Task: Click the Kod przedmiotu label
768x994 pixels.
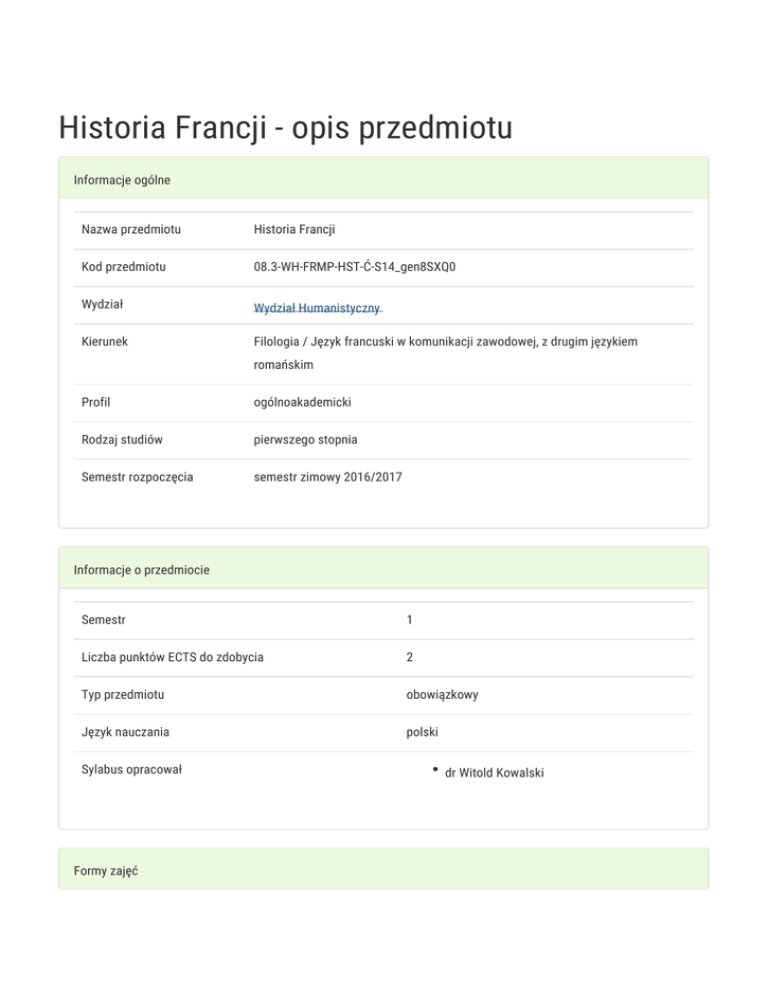Action: click(x=124, y=267)
